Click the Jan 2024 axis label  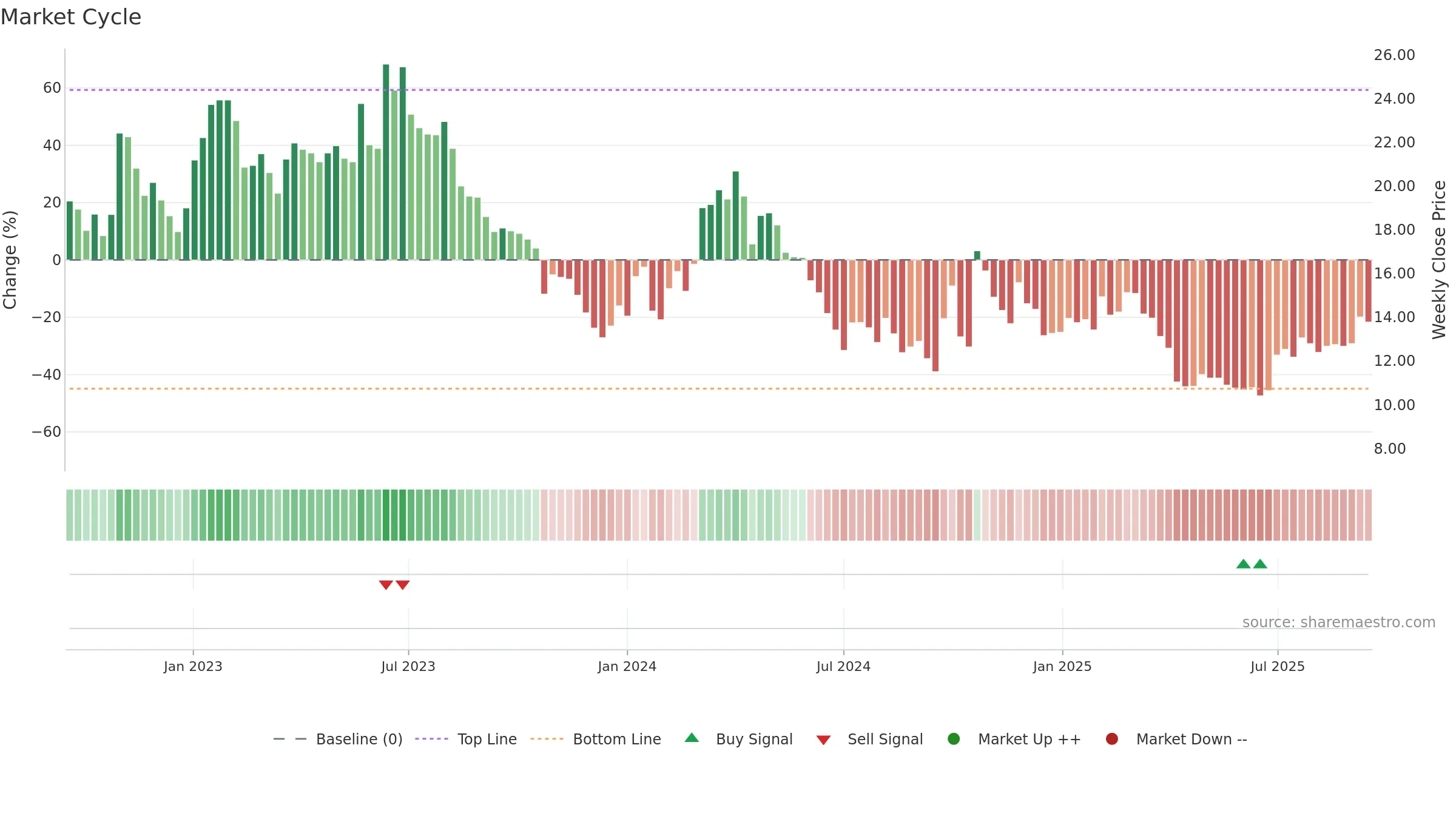click(627, 666)
